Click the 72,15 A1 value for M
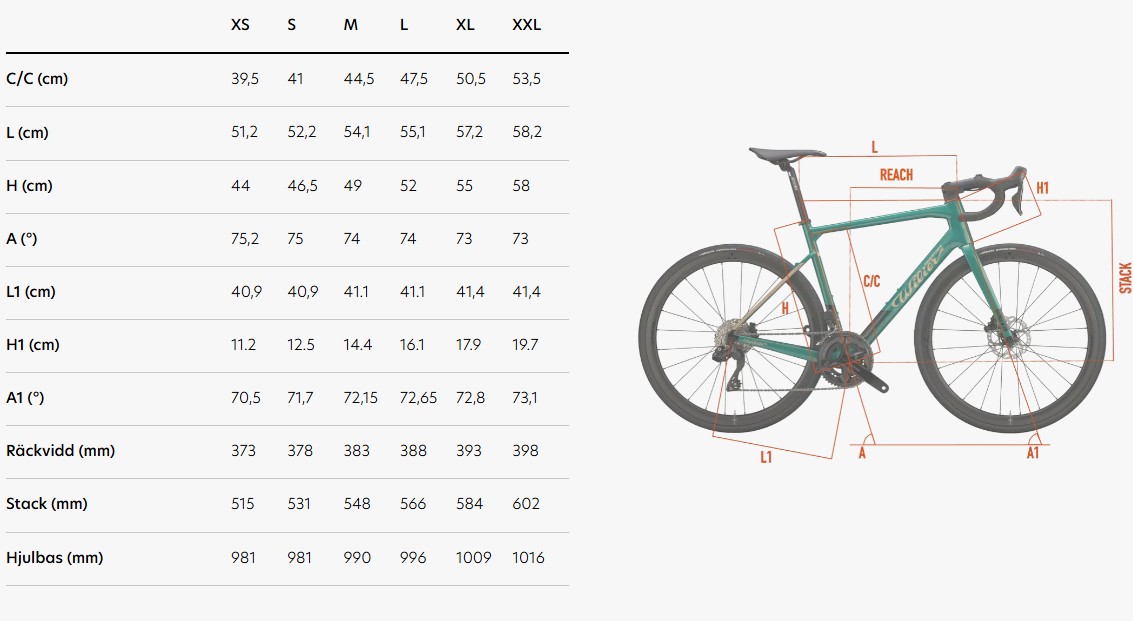Screen dimensions: 1133x621 pyautogui.click(x=361, y=398)
